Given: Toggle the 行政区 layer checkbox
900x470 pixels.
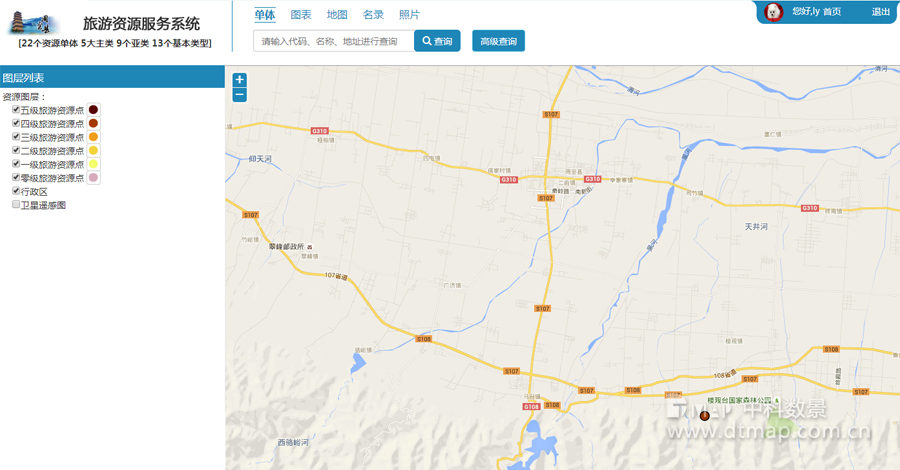Looking at the screenshot, I should click(16, 191).
